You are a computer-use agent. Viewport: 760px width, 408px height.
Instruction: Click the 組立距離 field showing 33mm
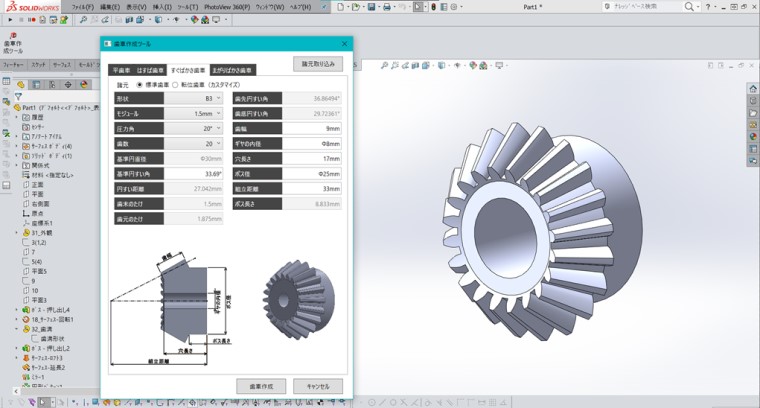312,188
